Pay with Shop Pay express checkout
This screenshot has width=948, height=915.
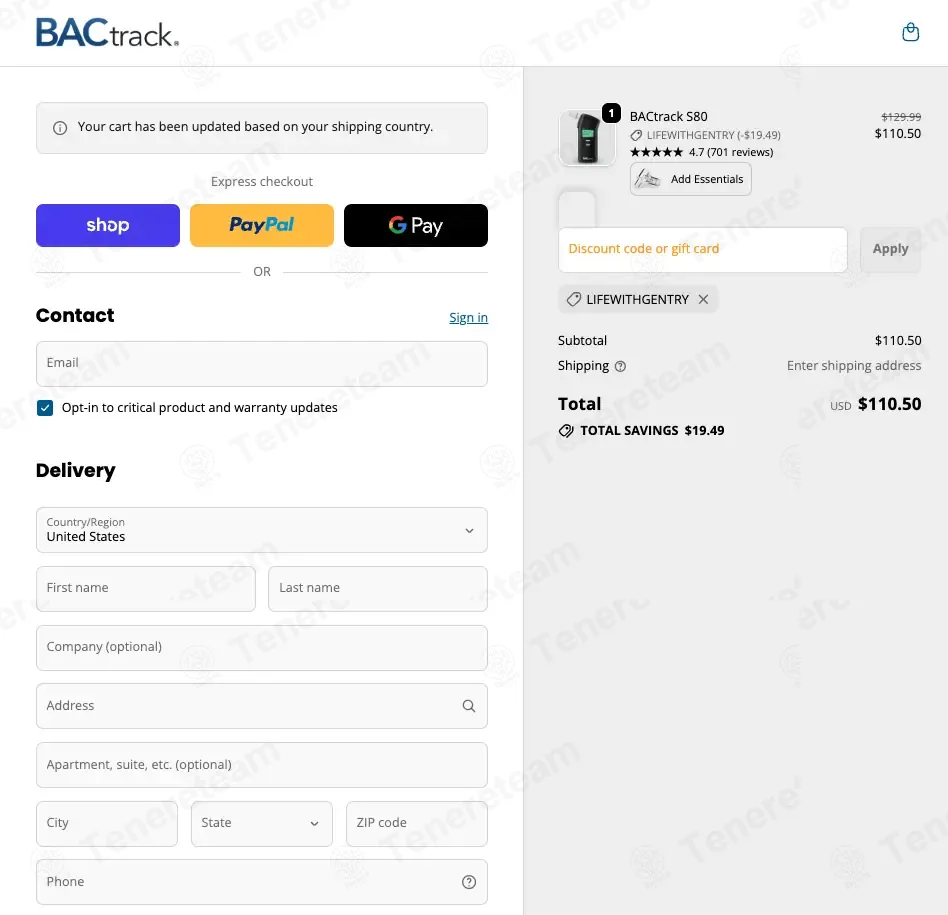coord(108,225)
